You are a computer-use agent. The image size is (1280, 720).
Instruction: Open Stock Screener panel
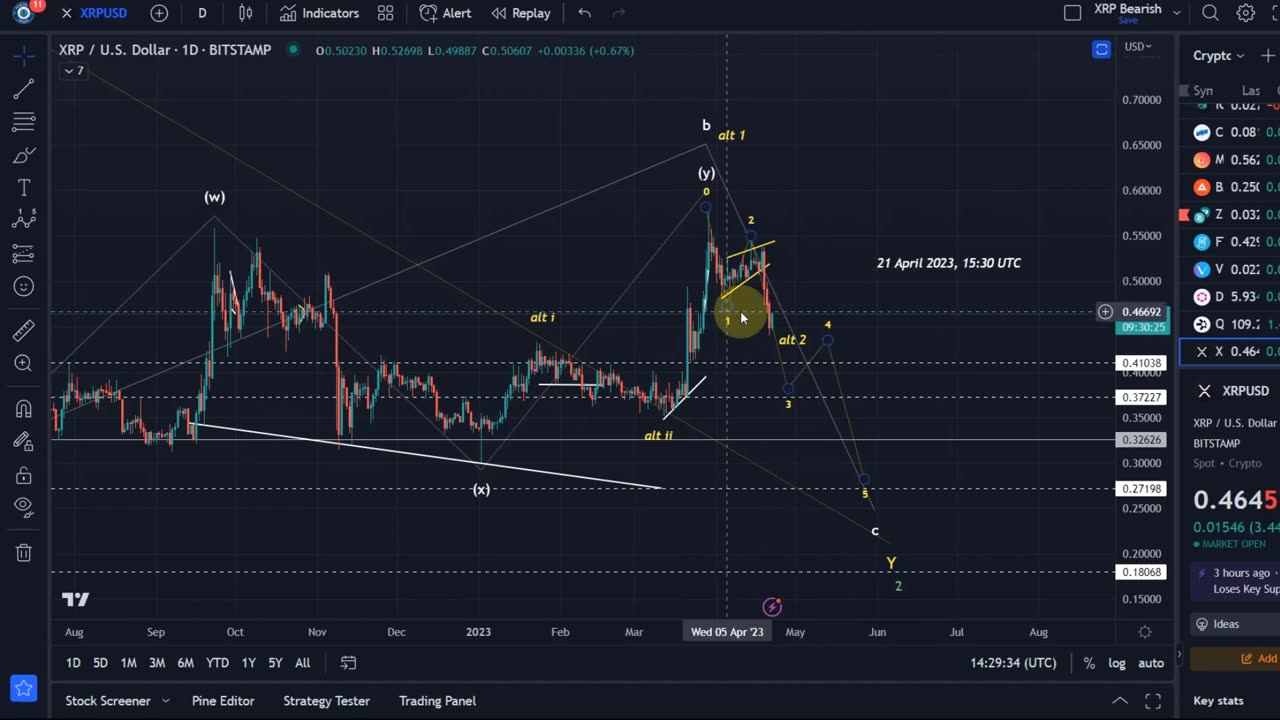pyautogui.click(x=108, y=701)
